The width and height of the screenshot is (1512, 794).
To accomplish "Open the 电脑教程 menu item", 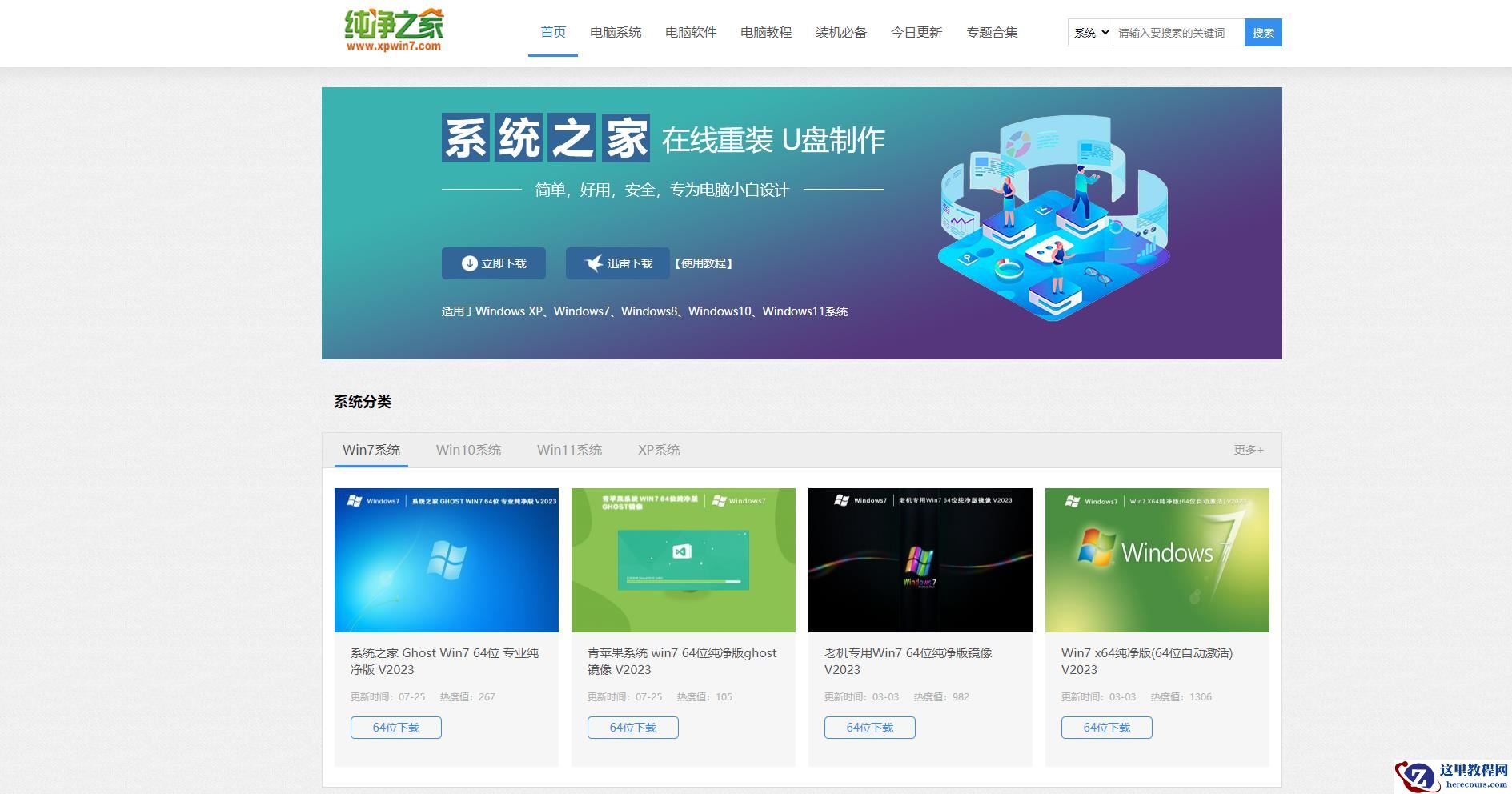I will coord(765,32).
